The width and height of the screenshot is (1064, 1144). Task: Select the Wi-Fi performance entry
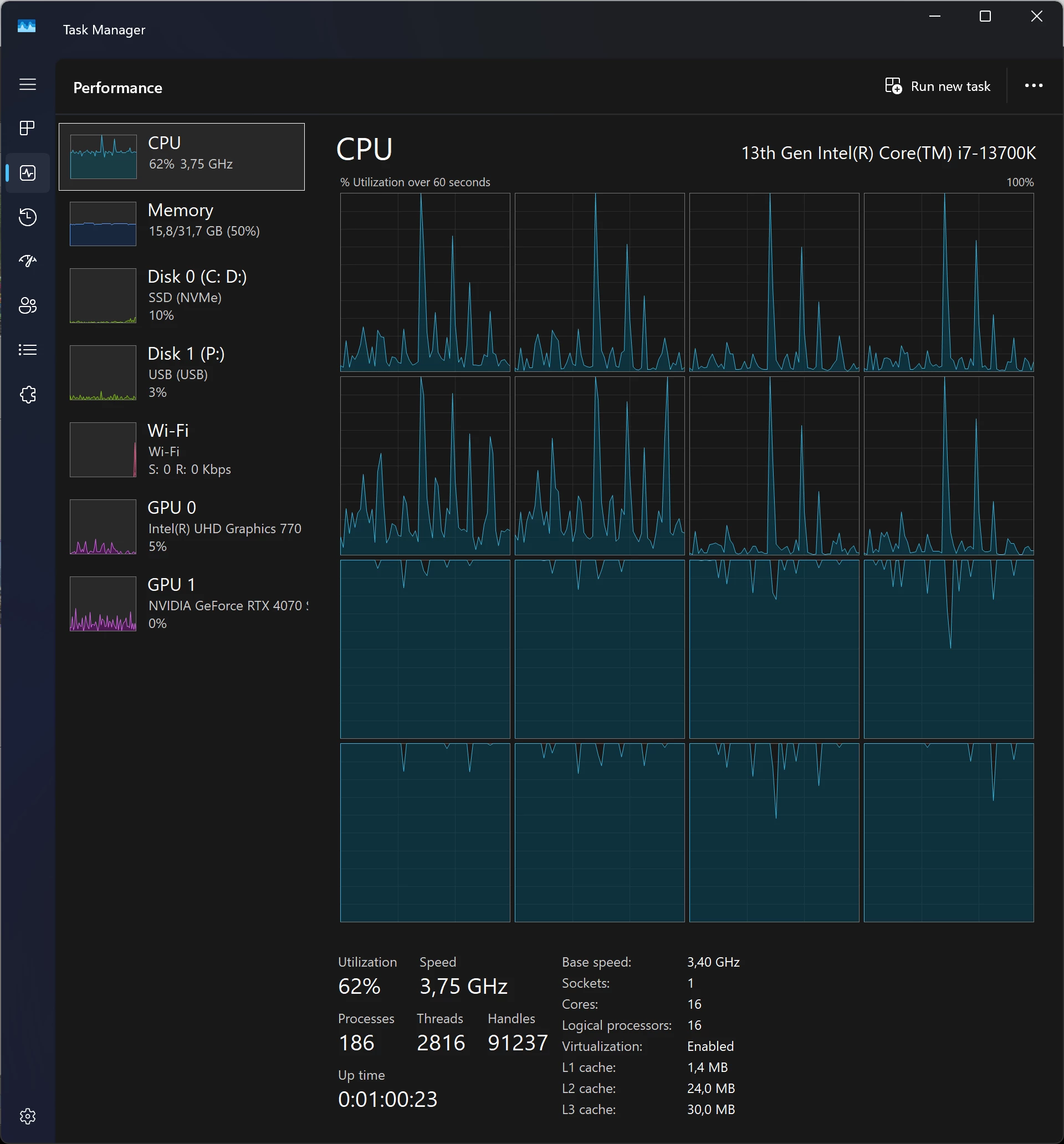pyautogui.click(x=181, y=450)
